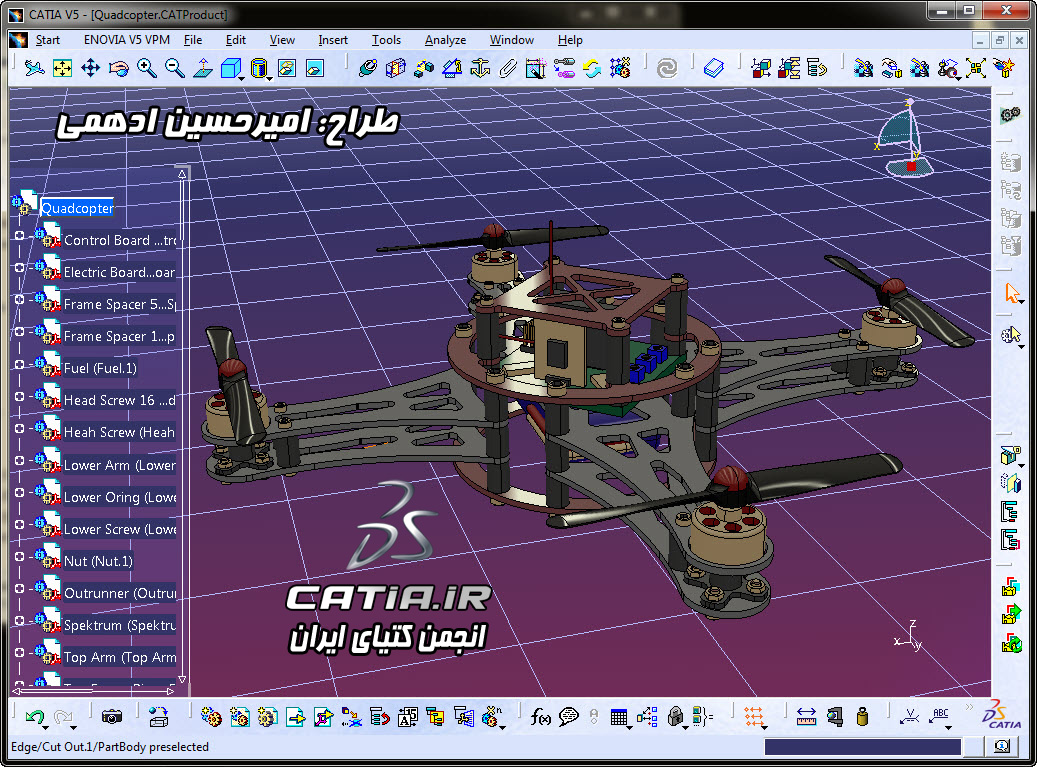Click the design table grid icon
This screenshot has width=1037, height=767.
point(619,717)
